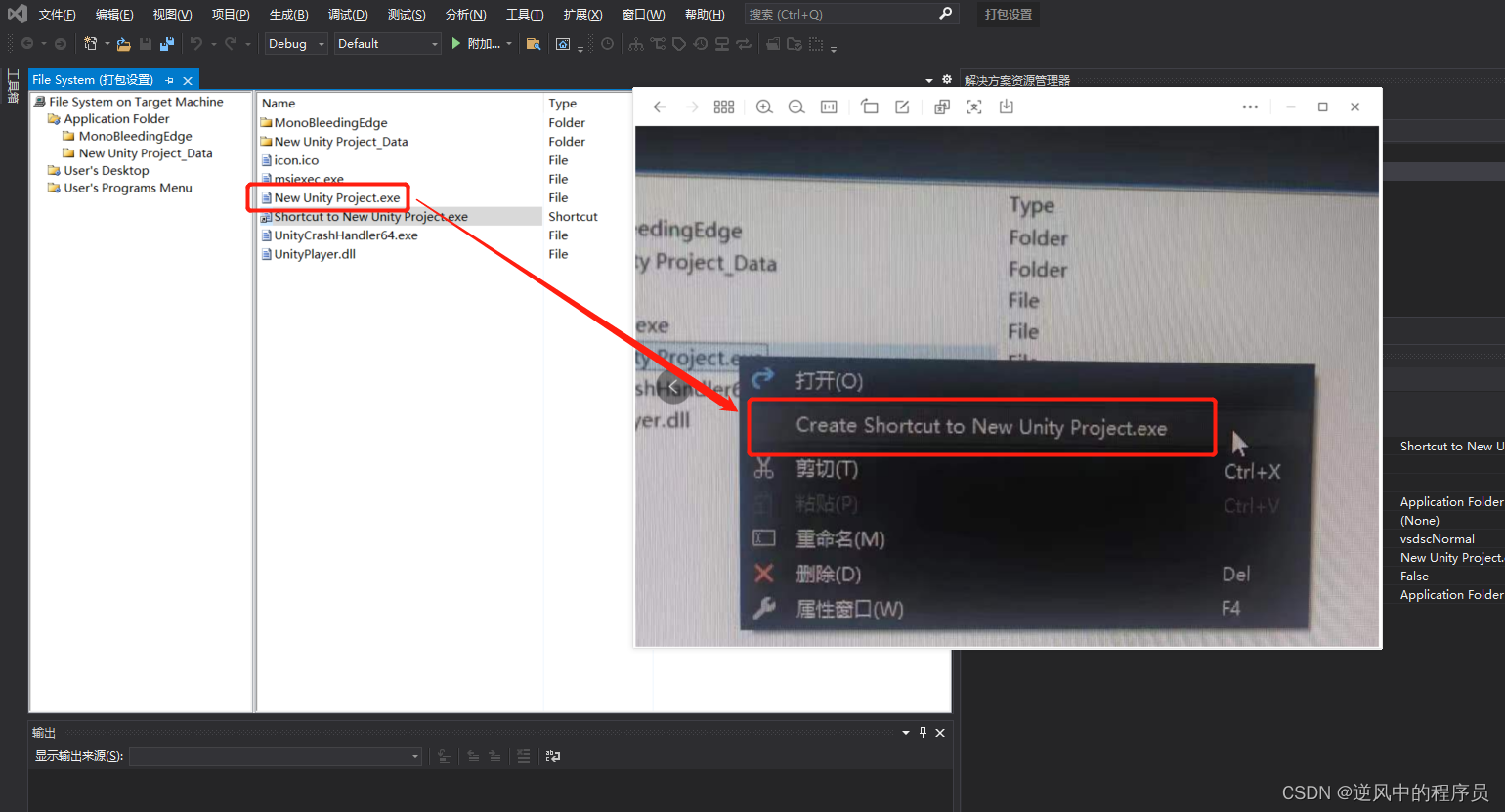Image resolution: width=1505 pixels, height=812 pixels.
Task: Open the 生成(B) menu
Action: click(x=288, y=15)
